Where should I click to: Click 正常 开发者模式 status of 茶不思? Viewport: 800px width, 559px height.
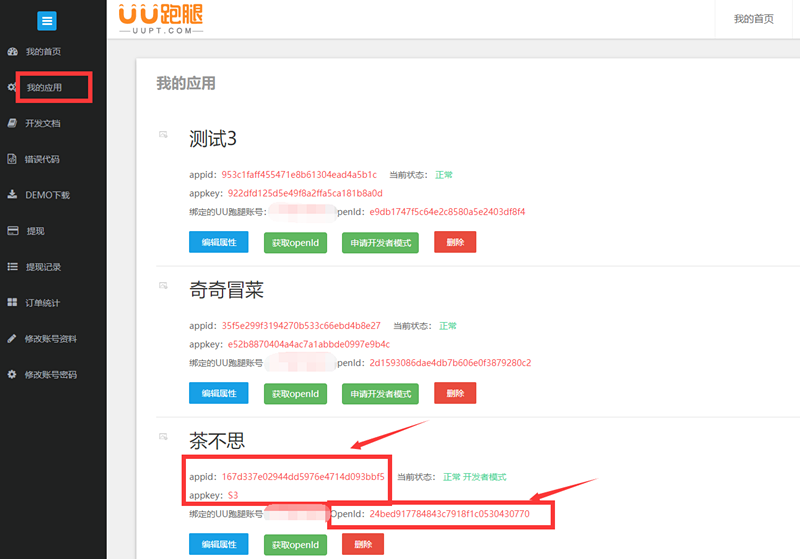click(474, 477)
